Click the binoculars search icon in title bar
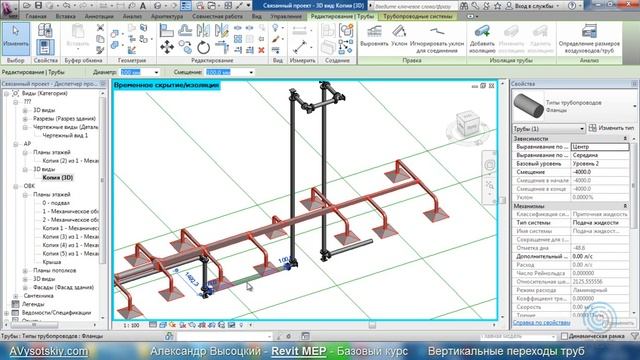Viewport: 640px width, 360px height. 464,6
